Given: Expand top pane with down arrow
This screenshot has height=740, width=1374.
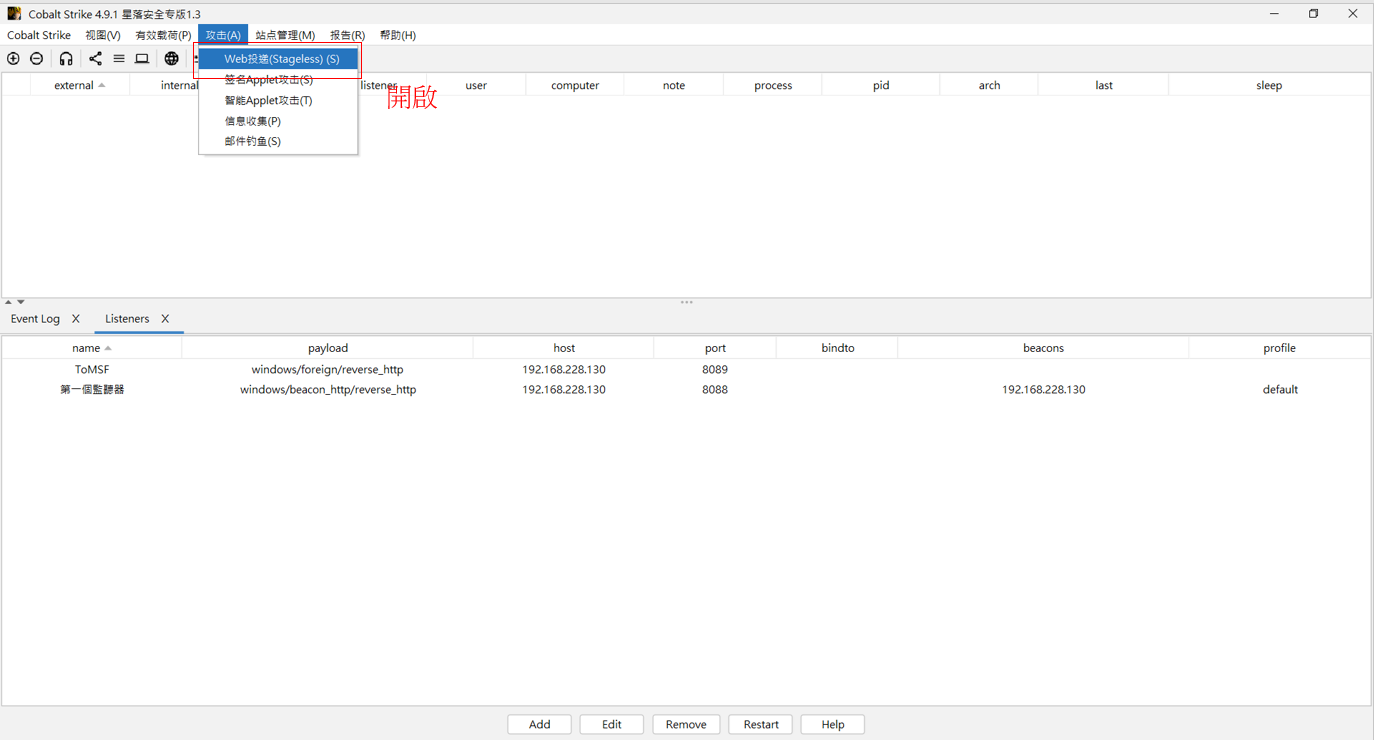Looking at the screenshot, I should 21,302.
